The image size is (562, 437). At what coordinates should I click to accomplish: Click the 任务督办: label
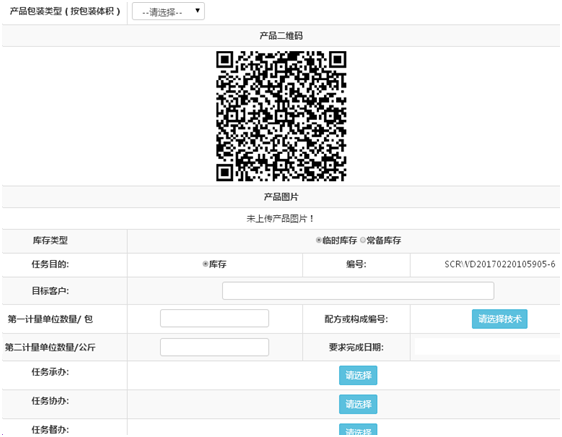click(x=50, y=429)
